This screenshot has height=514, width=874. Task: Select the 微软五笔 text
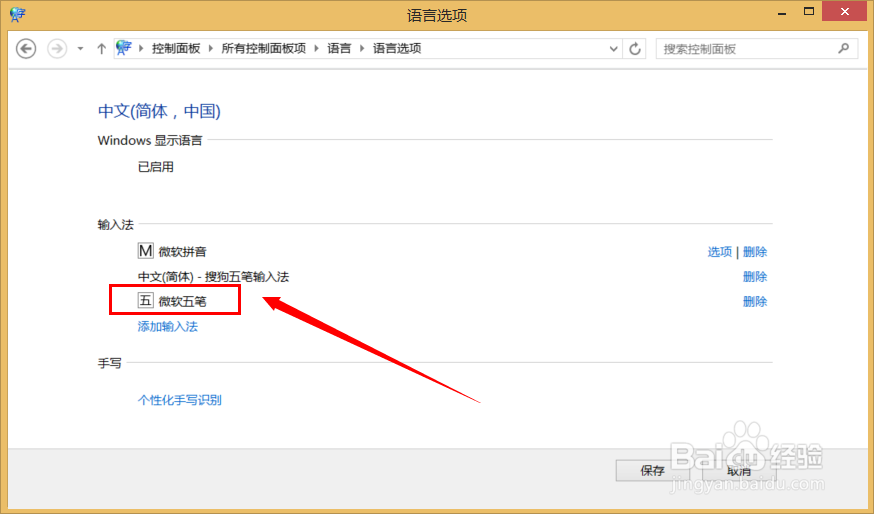[x=182, y=302]
